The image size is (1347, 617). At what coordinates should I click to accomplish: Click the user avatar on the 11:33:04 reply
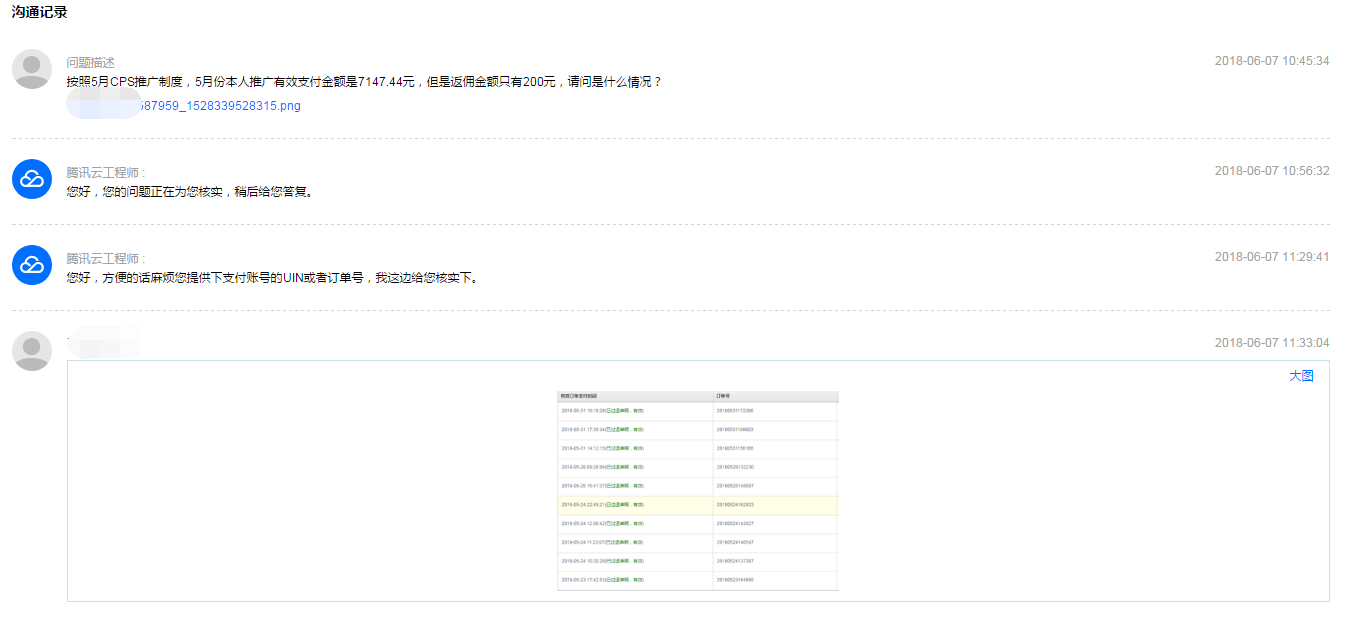[32, 351]
